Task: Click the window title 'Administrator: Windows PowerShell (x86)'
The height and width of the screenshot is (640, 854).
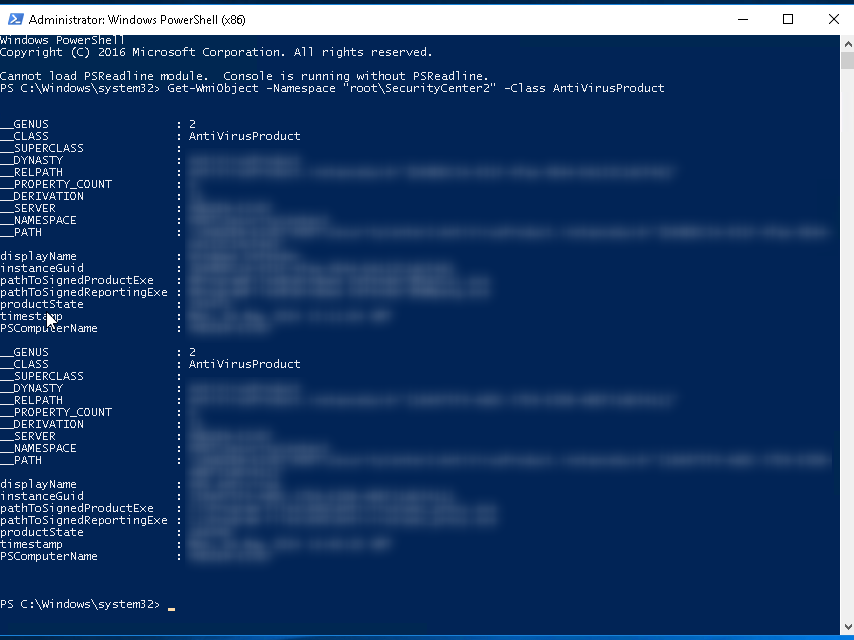Action: coord(137,20)
